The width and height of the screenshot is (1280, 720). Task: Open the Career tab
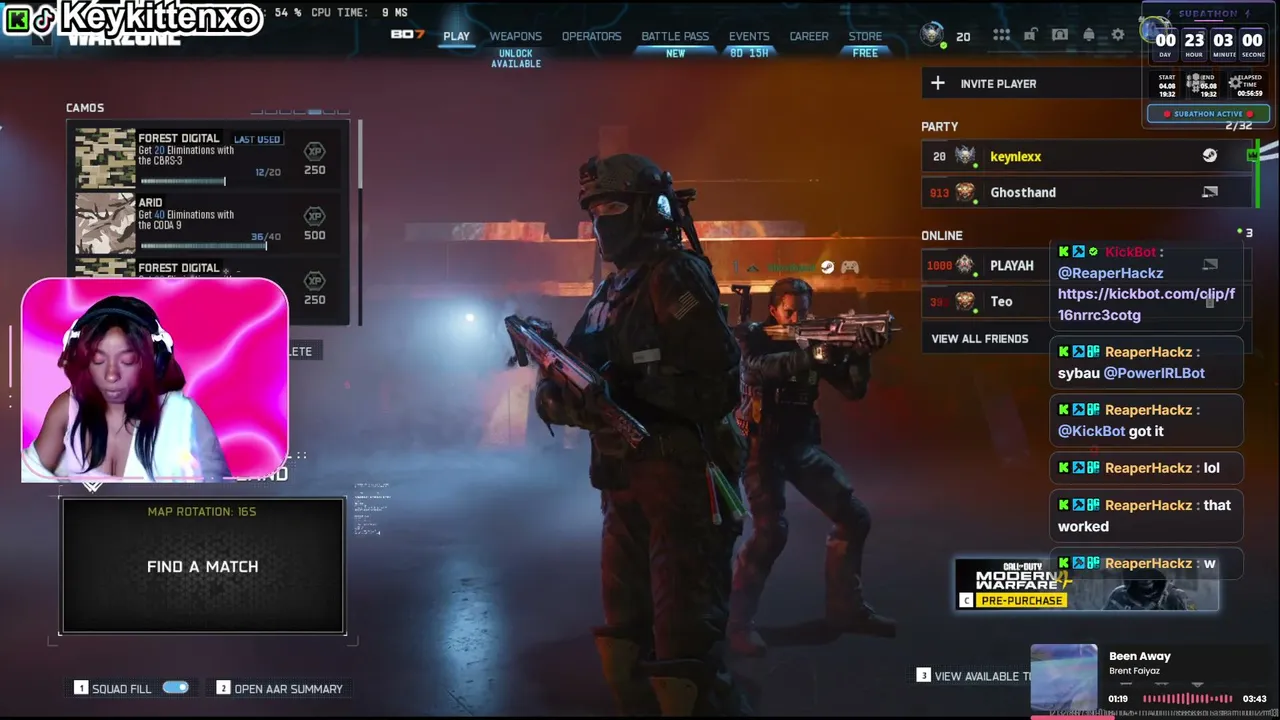tap(809, 36)
